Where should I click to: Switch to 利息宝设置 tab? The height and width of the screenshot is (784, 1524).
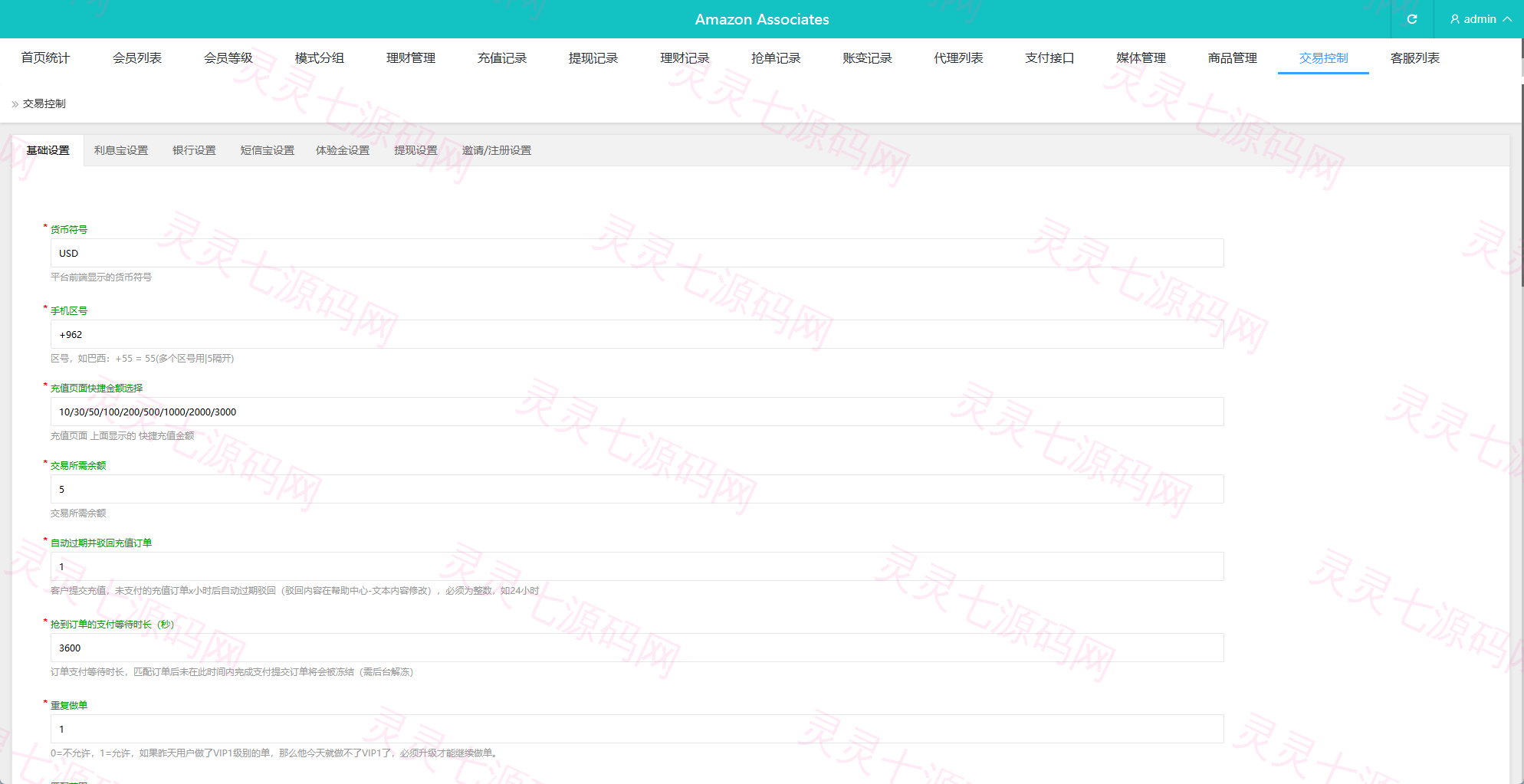point(121,150)
